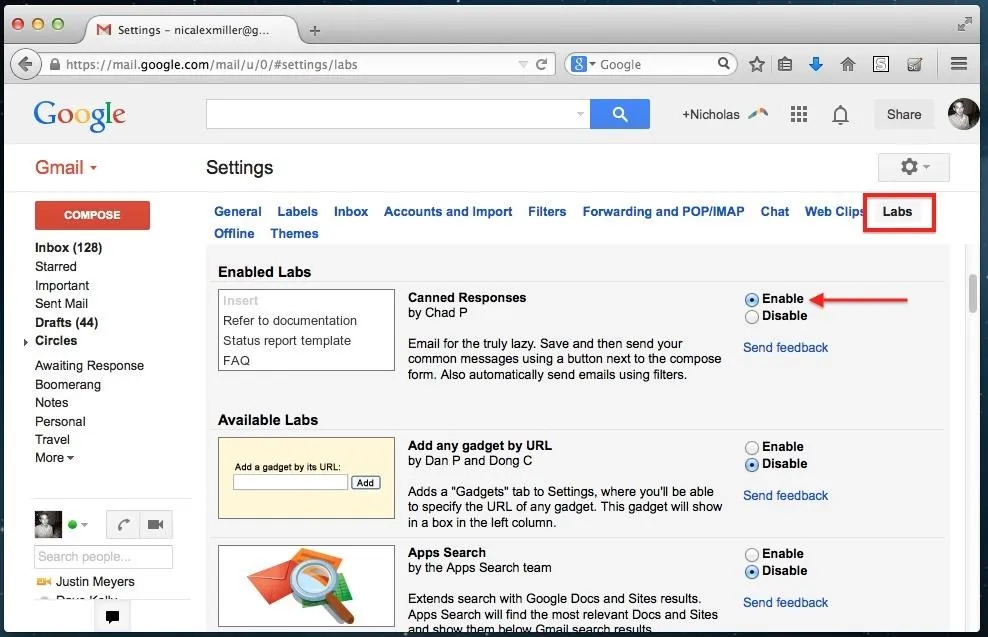Click the Google apps grid icon
This screenshot has width=988, height=637.
798,114
